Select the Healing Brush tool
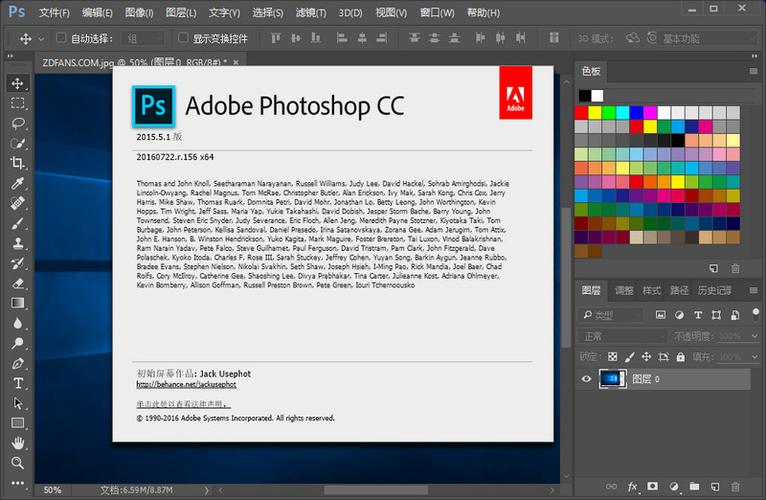The image size is (766, 500). pyautogui.click(x=18, y=203)
